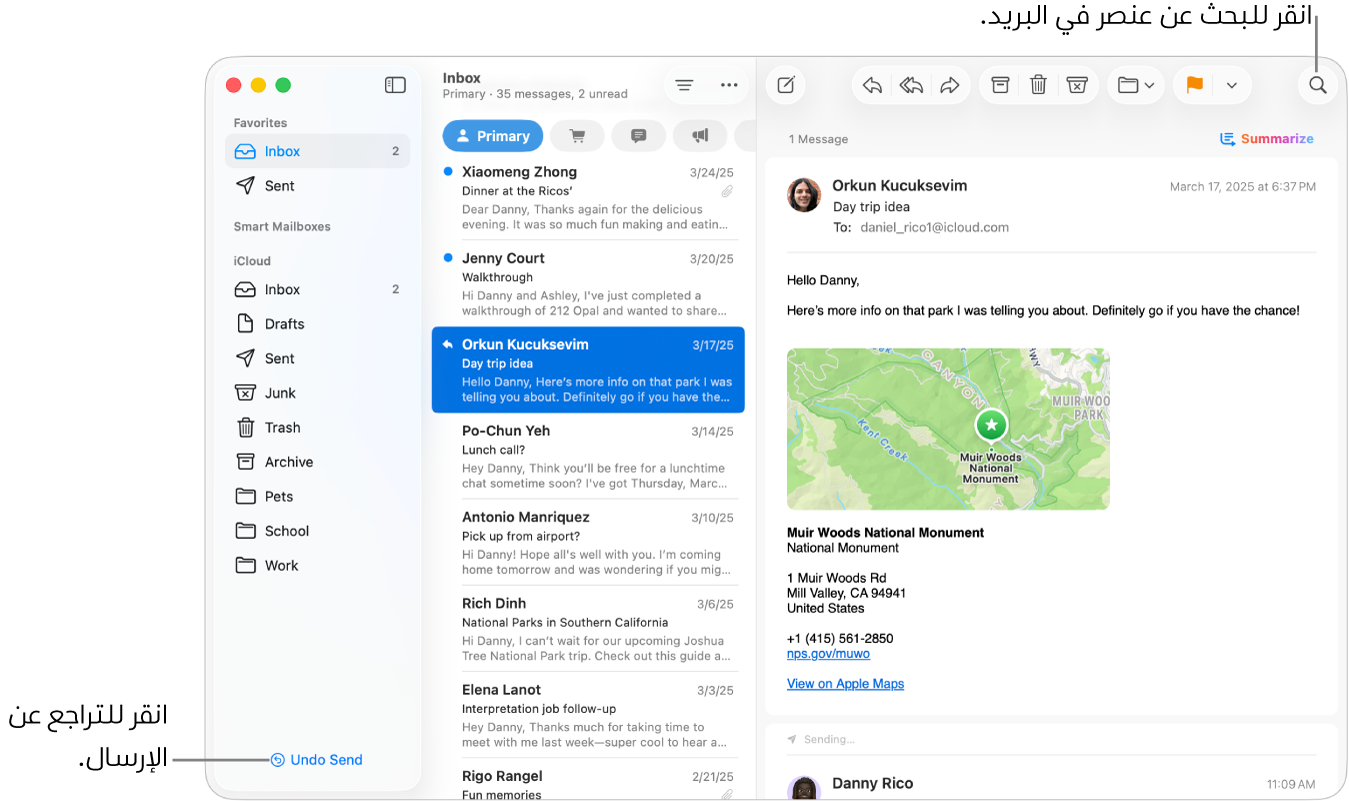Open the View on Apple Maps link
1349x801 pixels.
[x=845, y=684]
